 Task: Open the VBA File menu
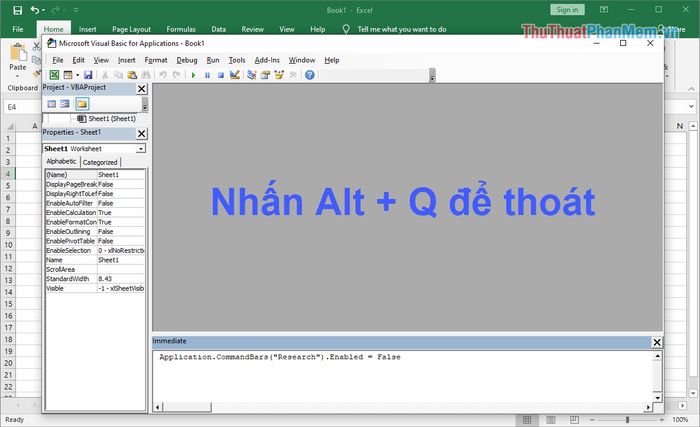58,60
